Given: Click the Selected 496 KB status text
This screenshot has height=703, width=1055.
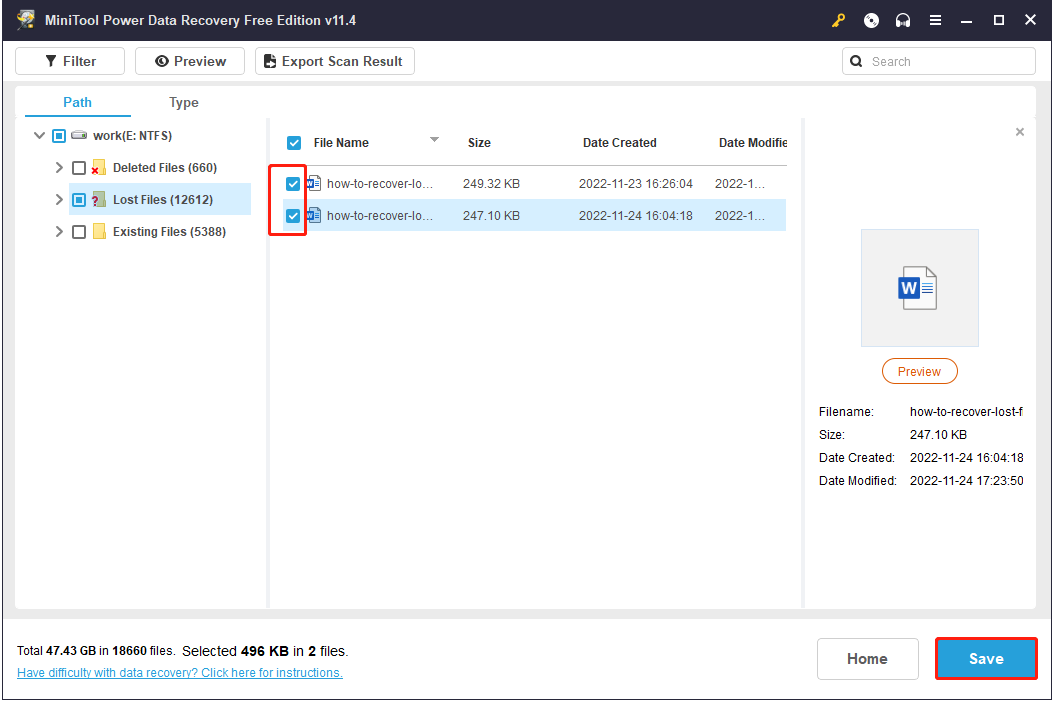Looking at the screenshot, I should (265, 651).
